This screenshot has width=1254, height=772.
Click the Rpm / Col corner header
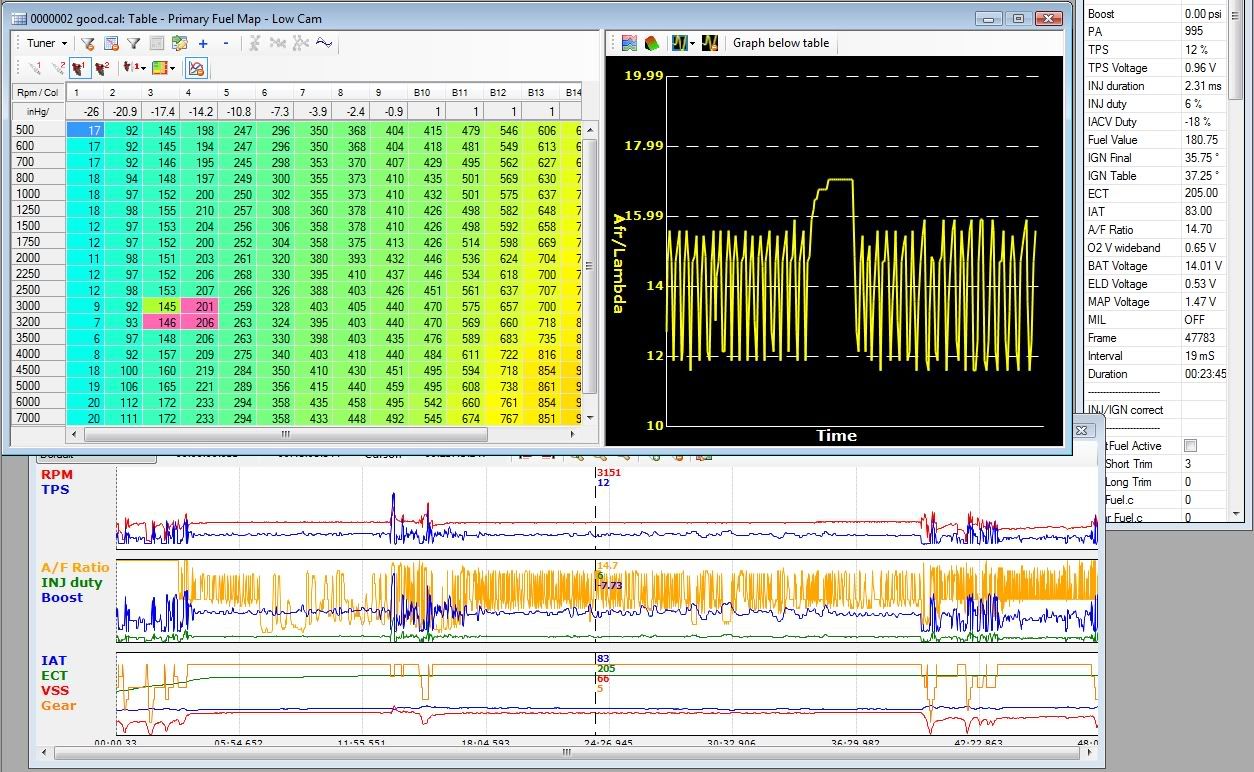tap(39, 92)
